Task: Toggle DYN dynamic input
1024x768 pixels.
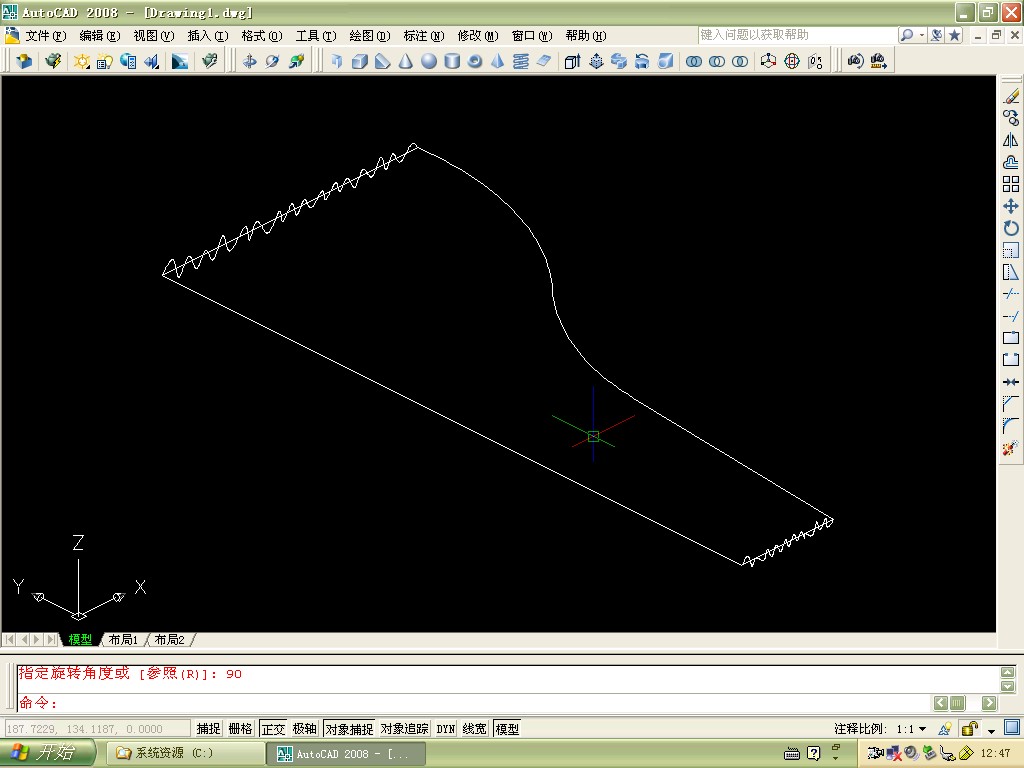Action: click(x=446, y=729)
